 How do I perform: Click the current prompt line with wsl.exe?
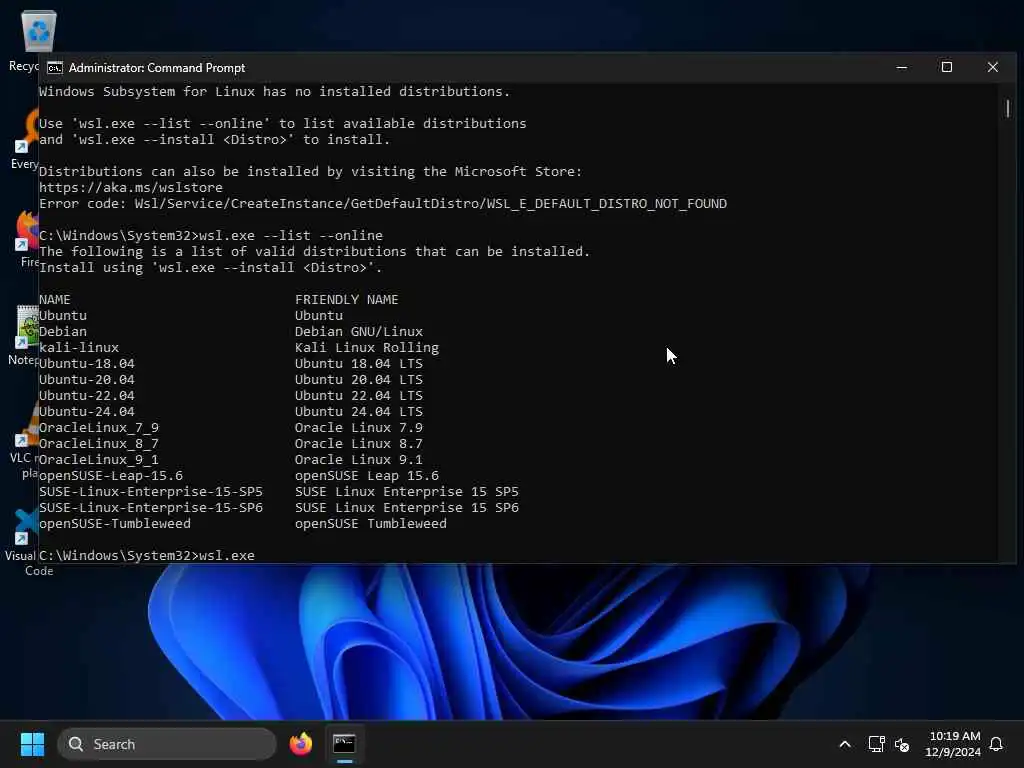[x=147, y=555]
